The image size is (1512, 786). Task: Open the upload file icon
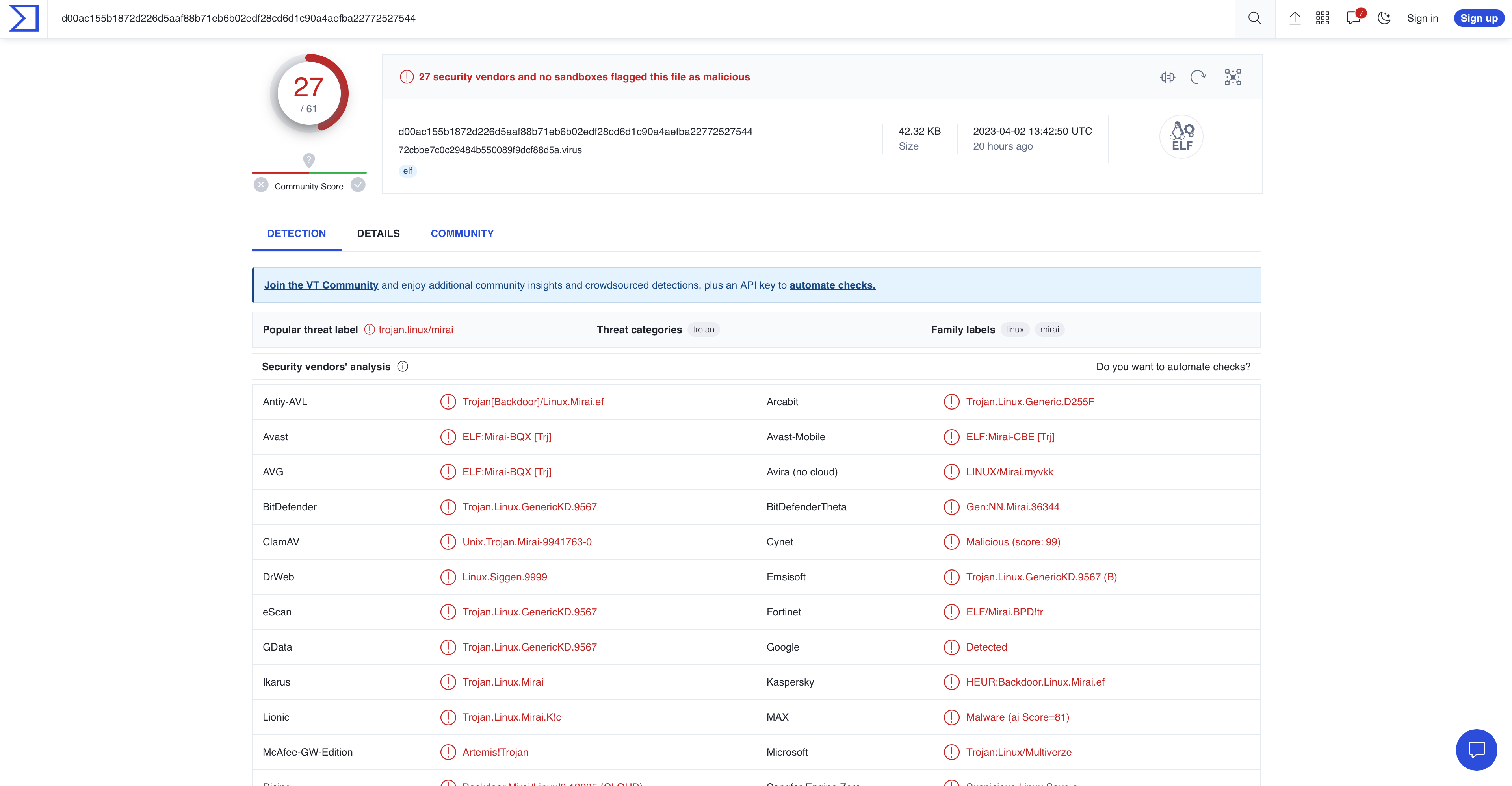pos(1294,18)
